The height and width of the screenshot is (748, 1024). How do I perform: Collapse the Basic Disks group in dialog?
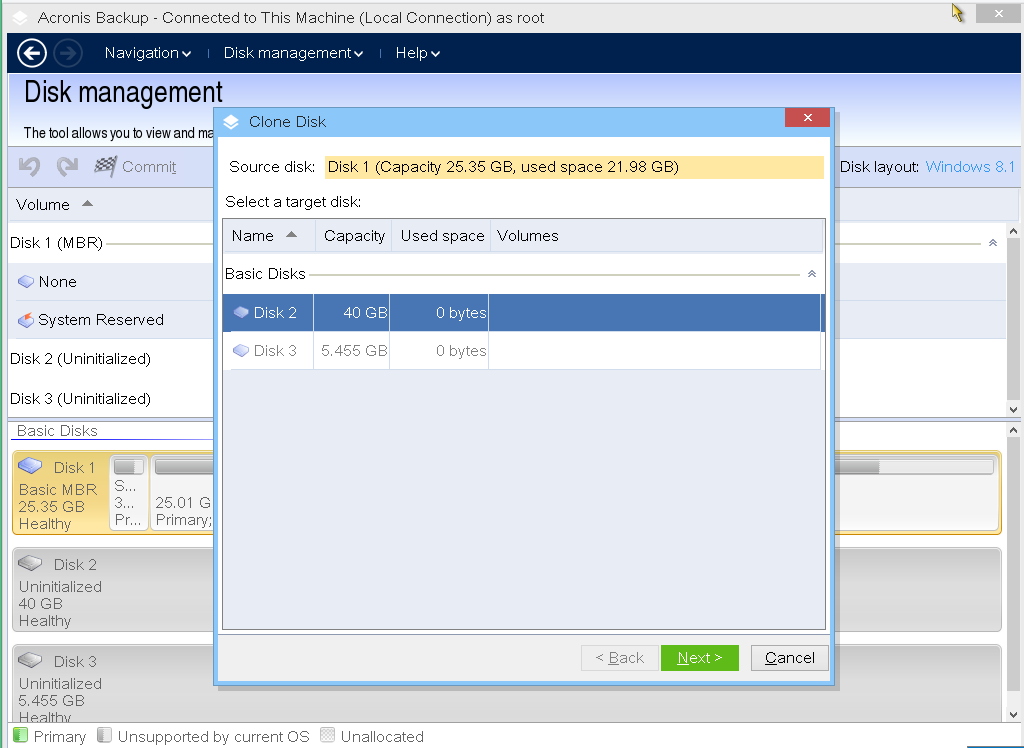pos(812,274)
